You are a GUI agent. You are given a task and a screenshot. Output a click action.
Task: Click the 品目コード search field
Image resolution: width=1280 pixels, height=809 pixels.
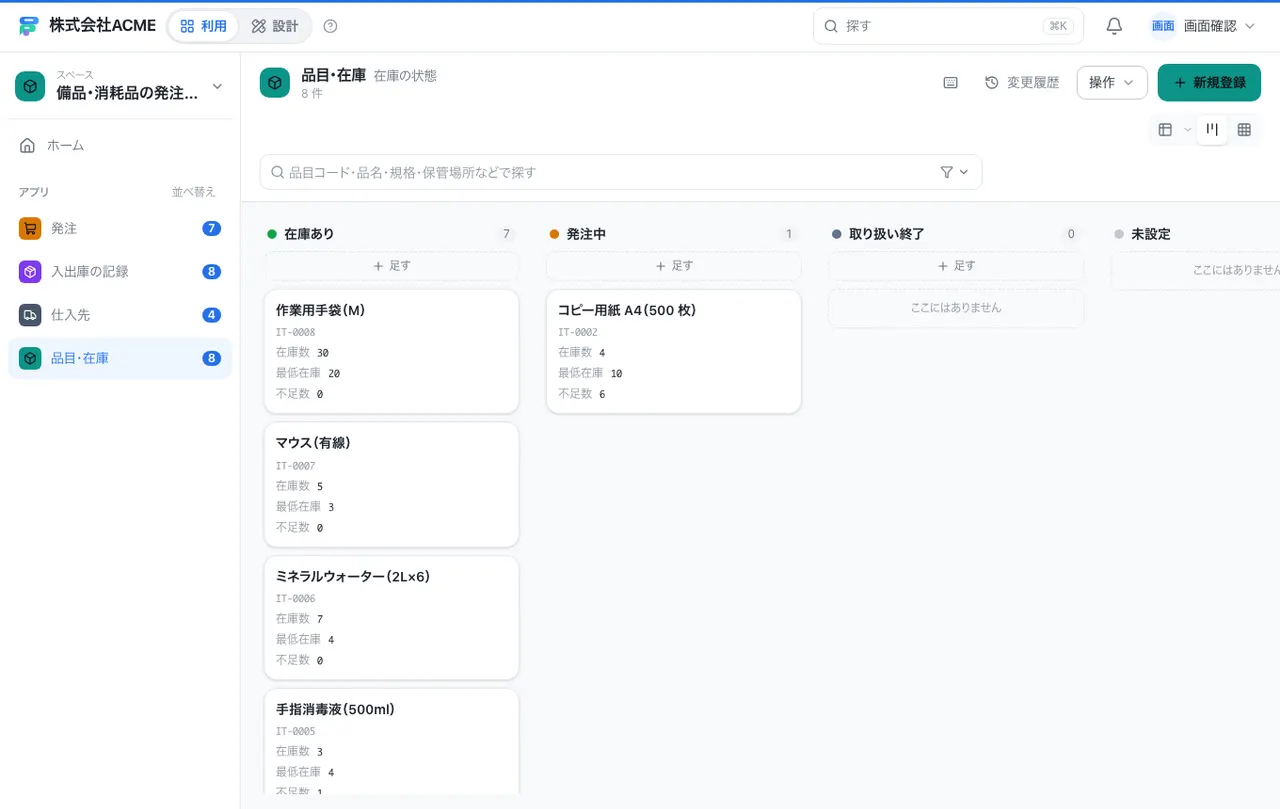[621, 172]
